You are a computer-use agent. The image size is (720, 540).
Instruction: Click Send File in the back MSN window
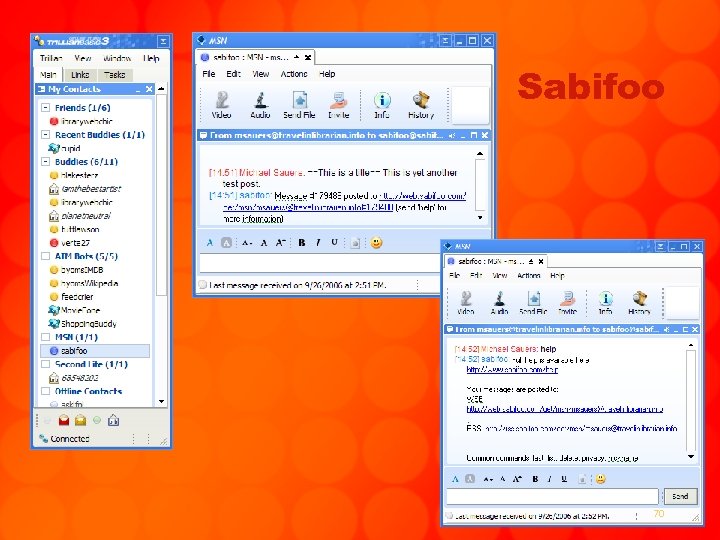[299, 105]
